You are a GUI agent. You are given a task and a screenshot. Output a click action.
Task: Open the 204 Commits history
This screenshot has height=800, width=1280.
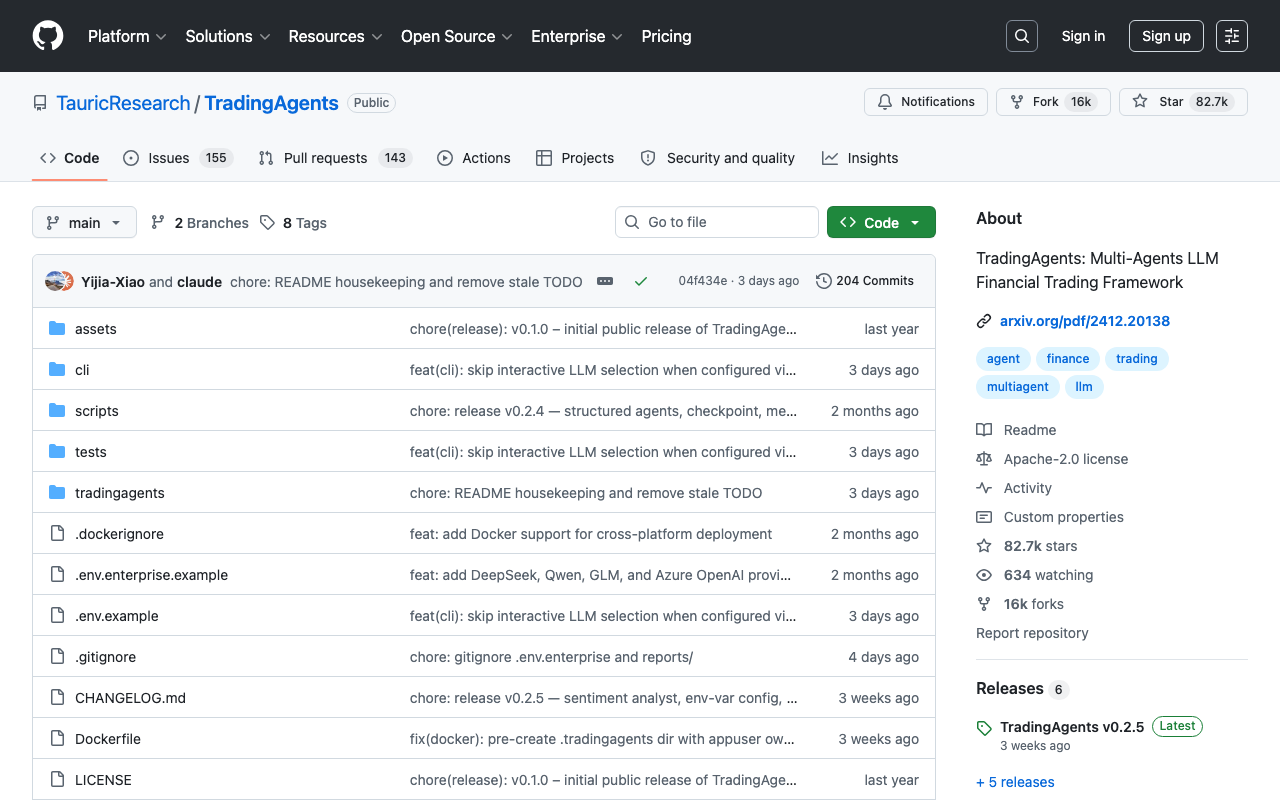865,281
